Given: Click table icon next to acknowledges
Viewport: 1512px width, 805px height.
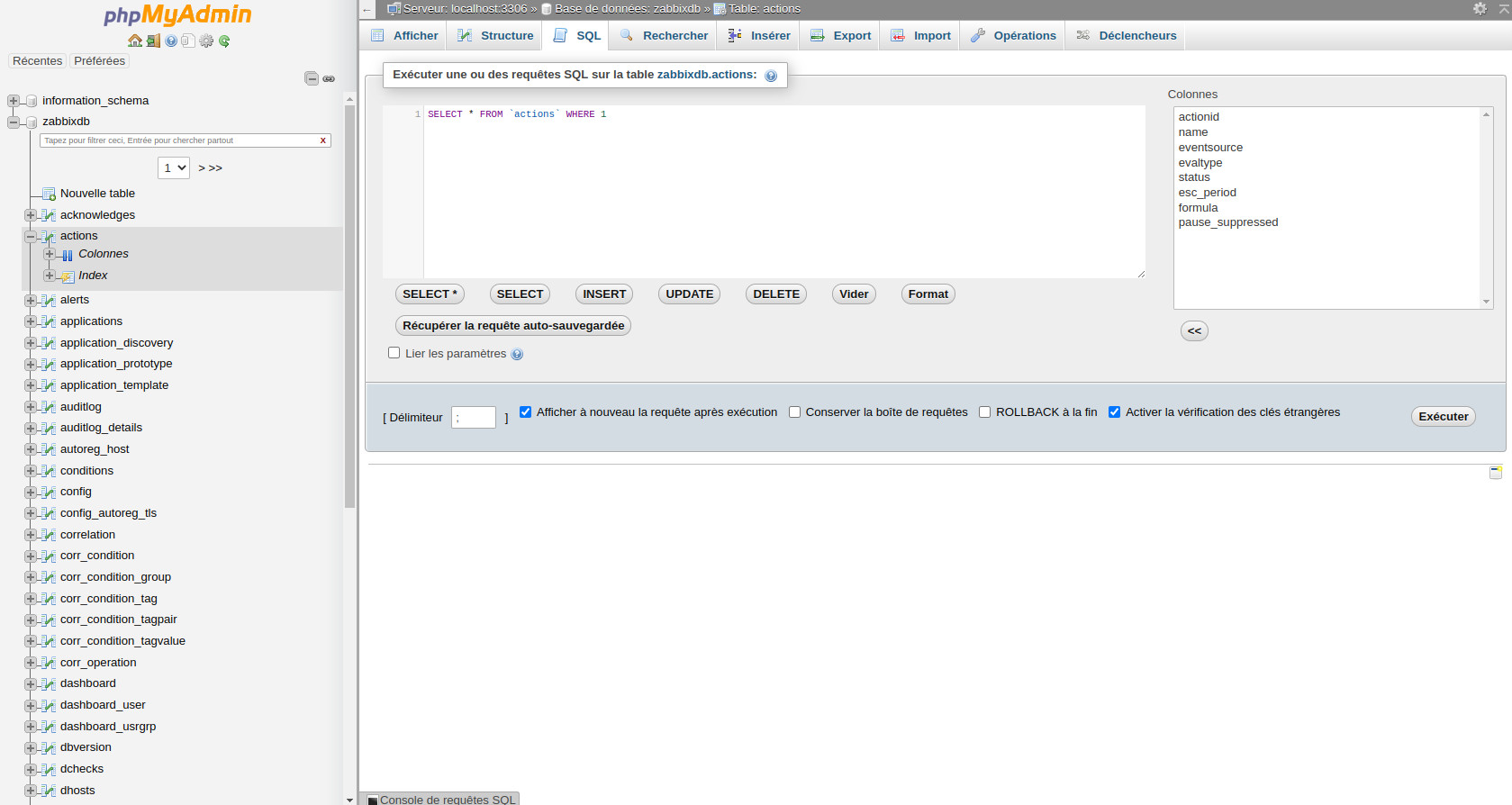Looking at the screenshot, I should 49,215.
